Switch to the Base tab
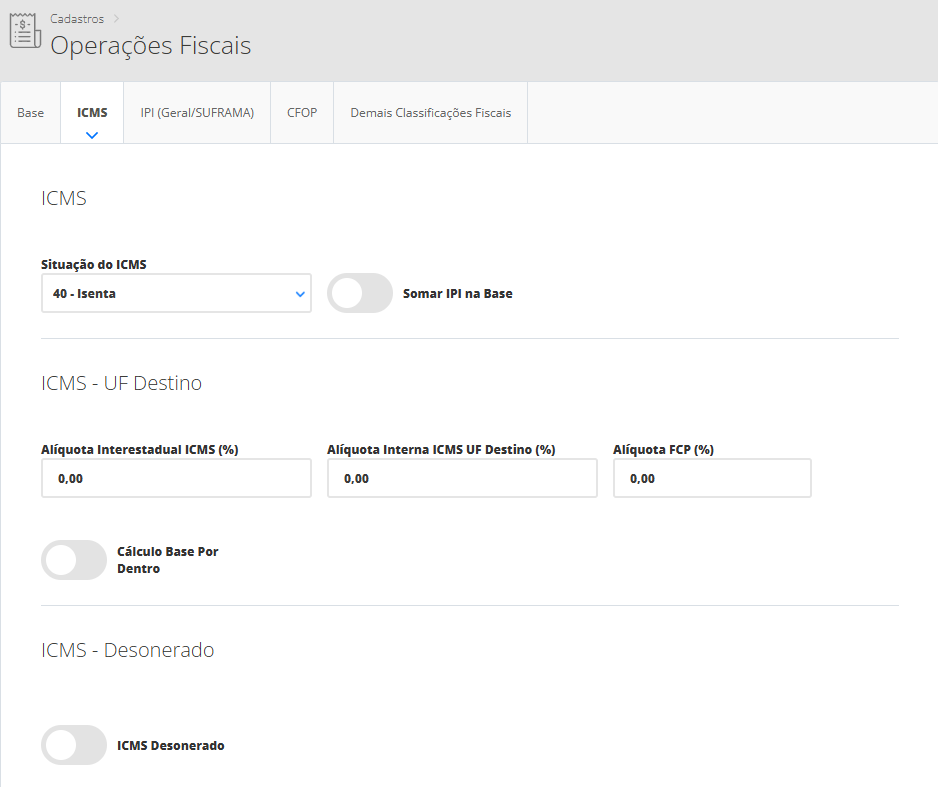This screenshot has width=938, height=787. 31,113
